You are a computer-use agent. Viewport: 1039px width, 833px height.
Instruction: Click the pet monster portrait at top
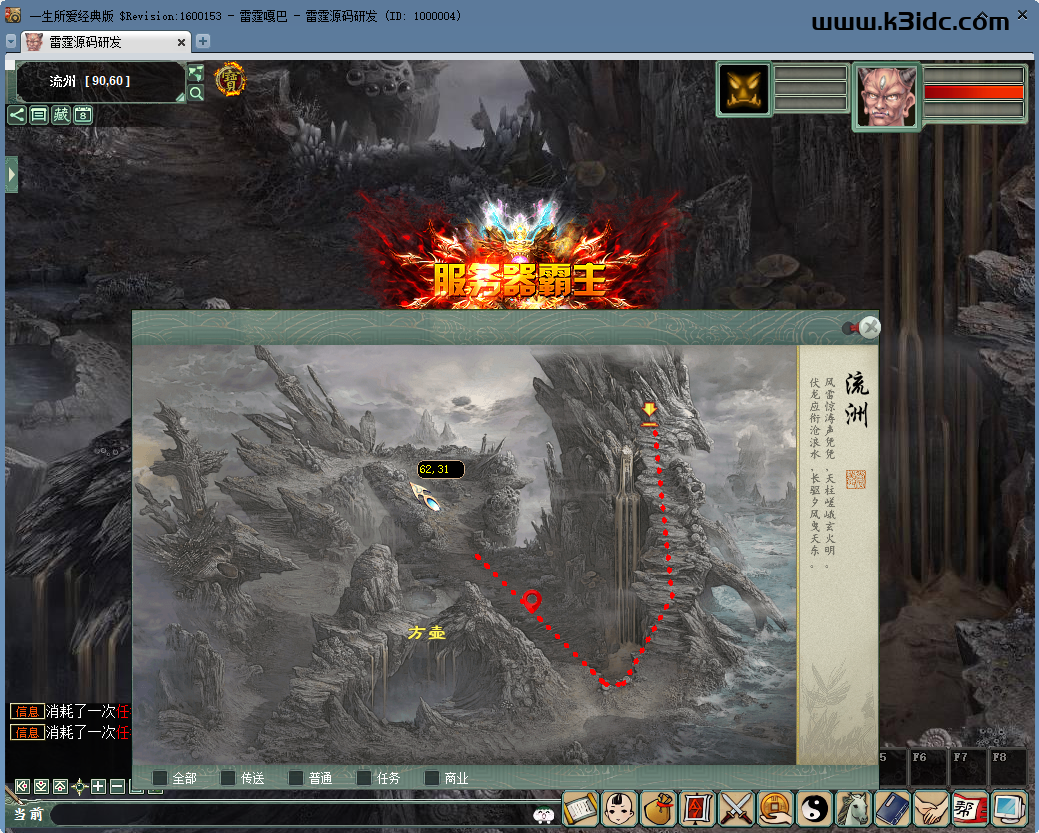(744, 89)
